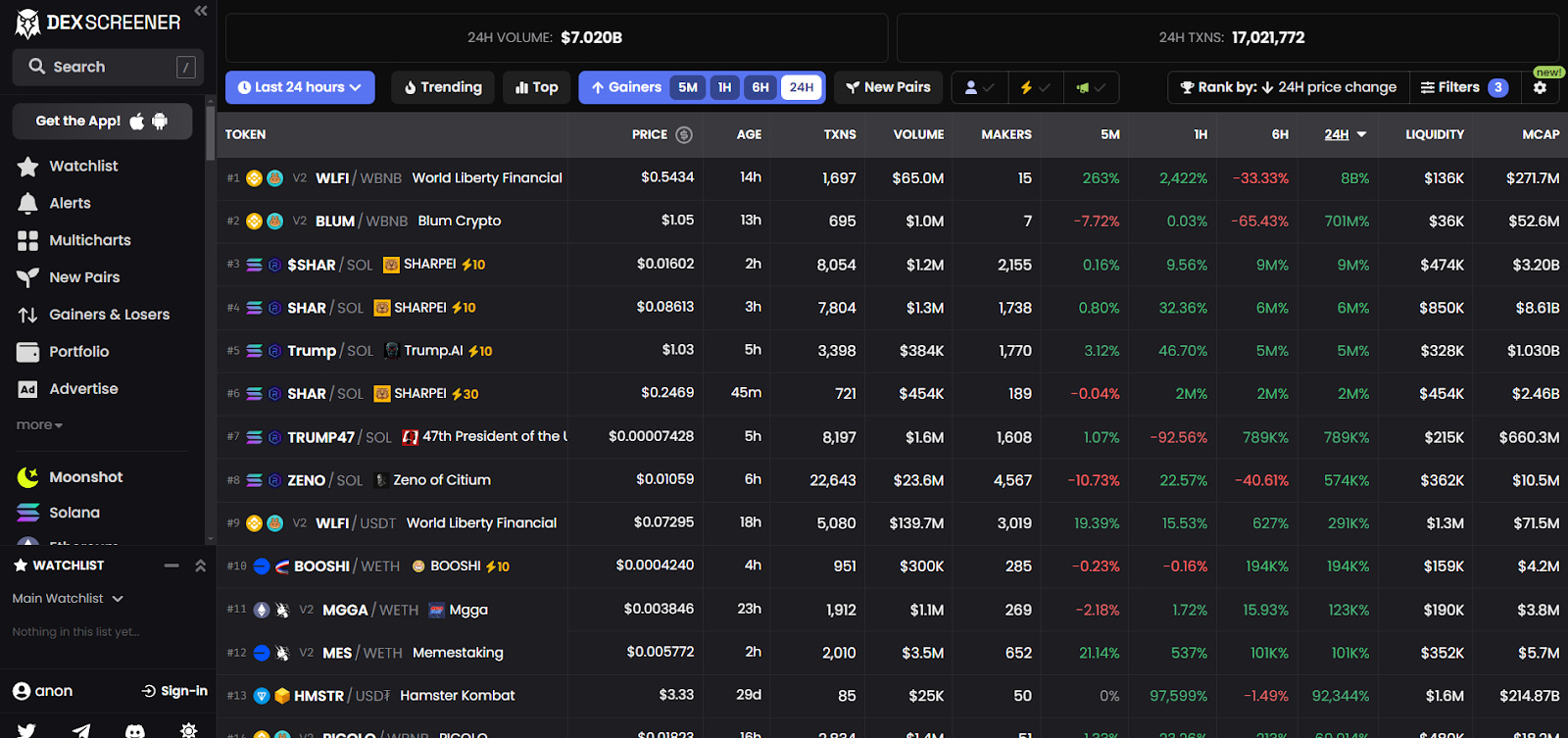The width and height of the screenshot is (1568, 738).
Task: Toggle the boosted lightning filter
Action: point(1035,87)
